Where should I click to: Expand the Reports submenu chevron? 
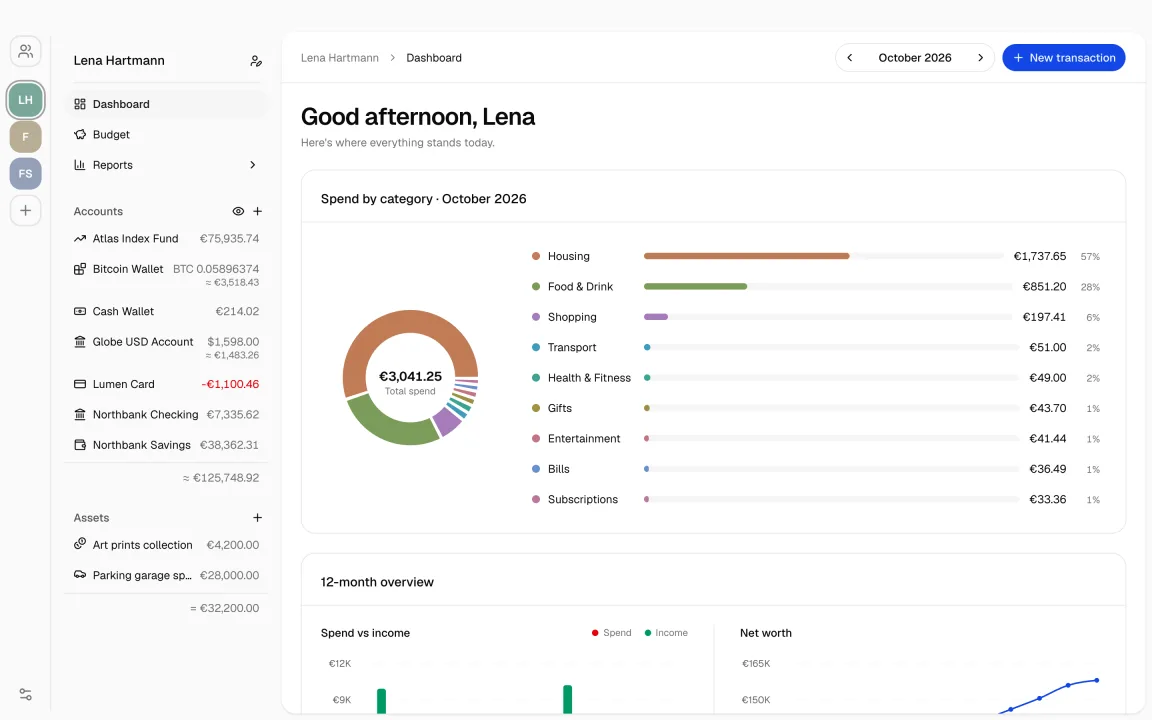pyautogui.click(x=253, y=165)
